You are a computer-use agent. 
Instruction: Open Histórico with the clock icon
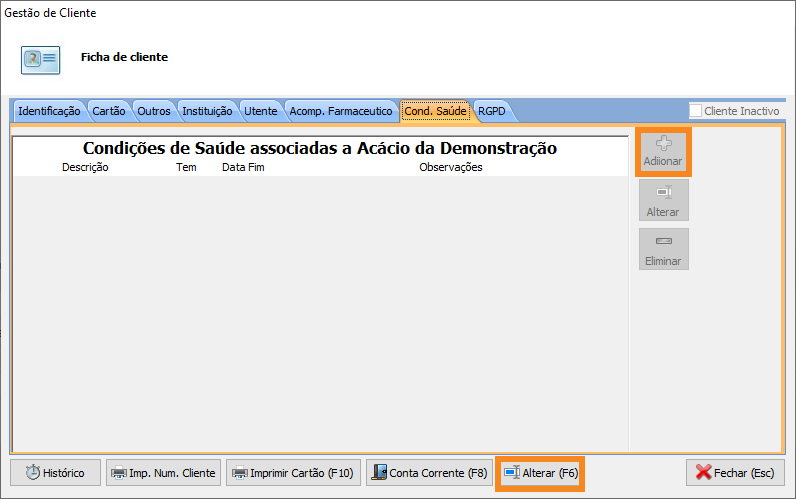[55, 473]
